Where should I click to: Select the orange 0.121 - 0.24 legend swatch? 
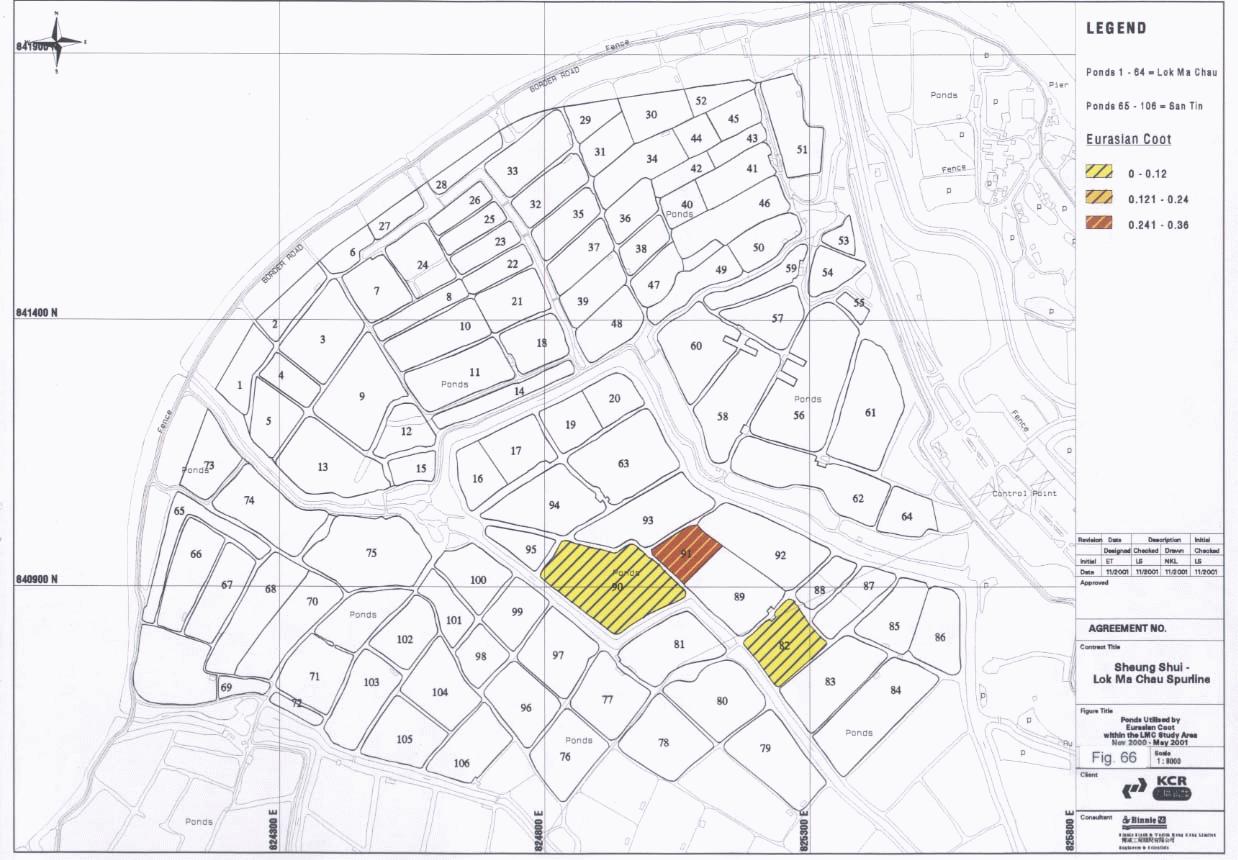click(1098, 199)
